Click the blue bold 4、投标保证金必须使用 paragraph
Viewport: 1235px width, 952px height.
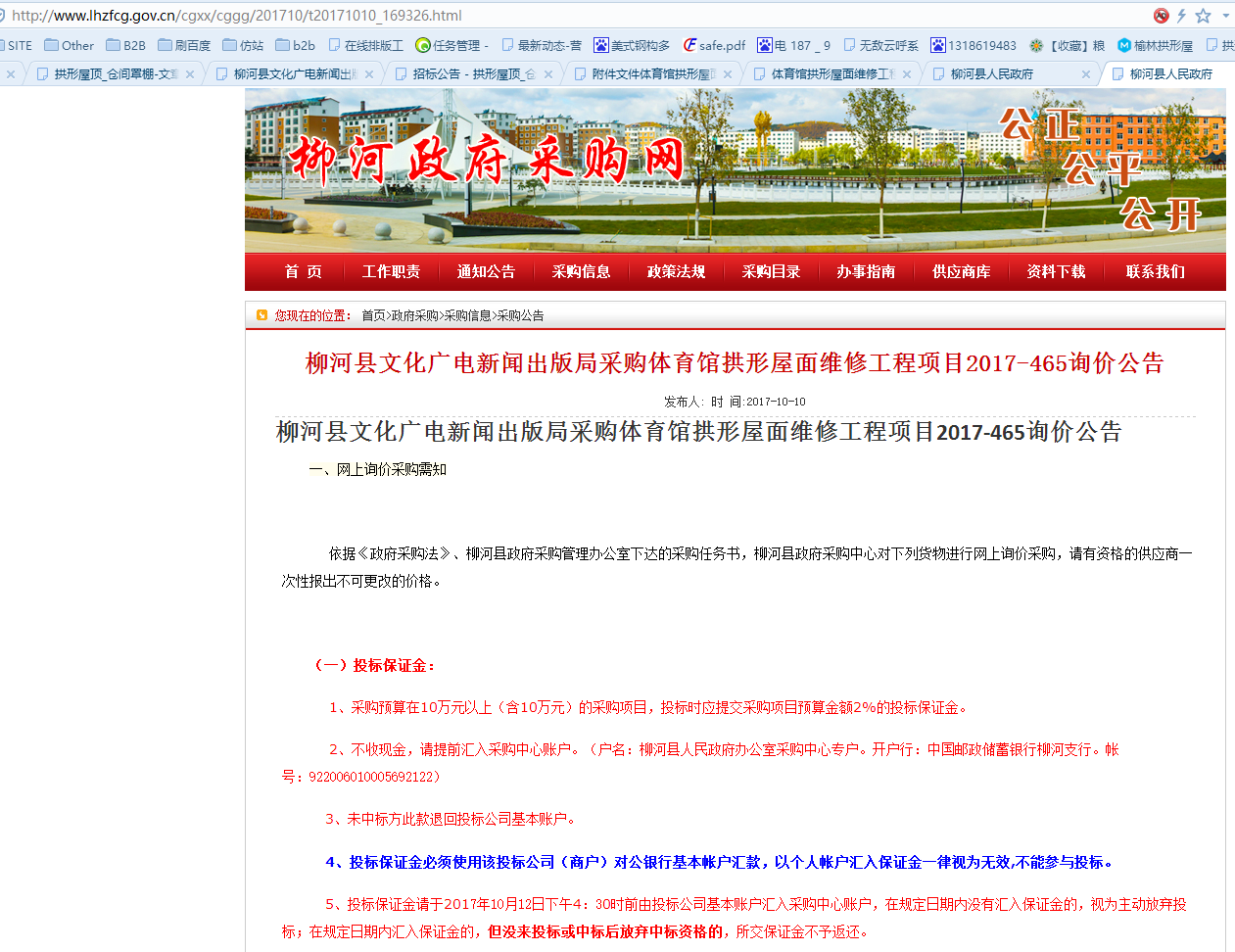(720, 863)
